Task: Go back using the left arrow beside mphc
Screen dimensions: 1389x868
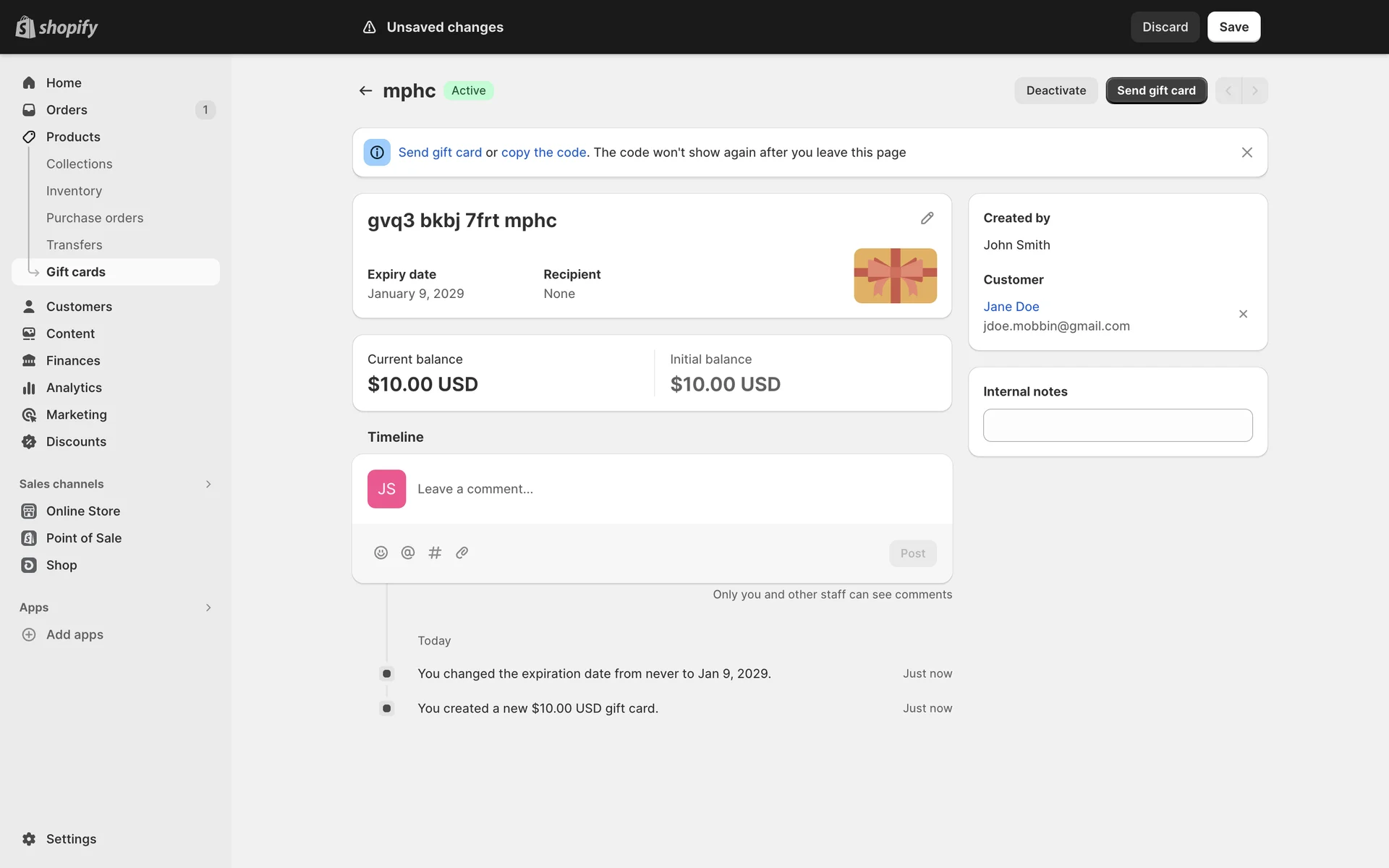Action: 365,90
